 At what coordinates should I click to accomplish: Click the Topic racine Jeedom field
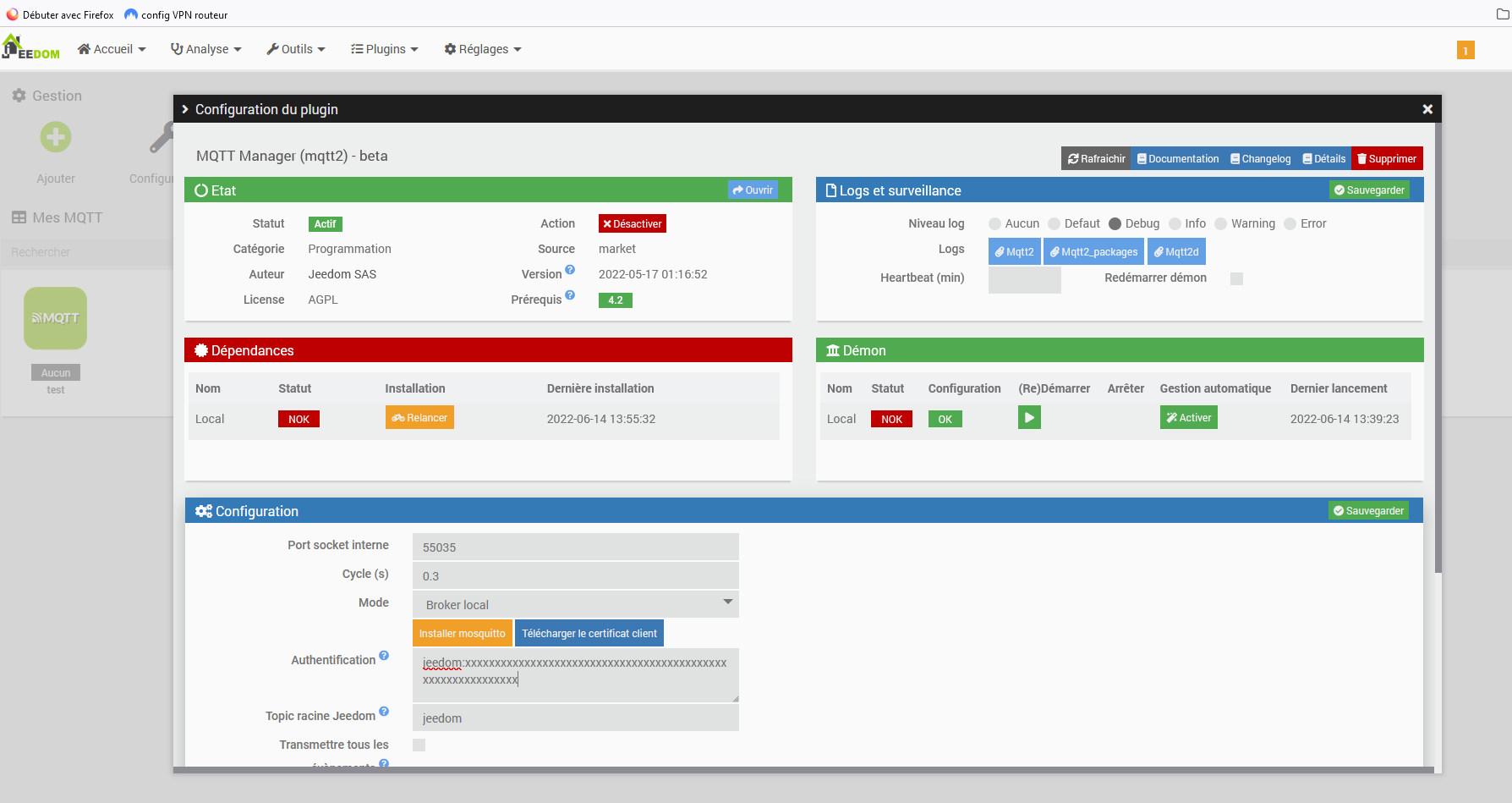click(576, 718)
